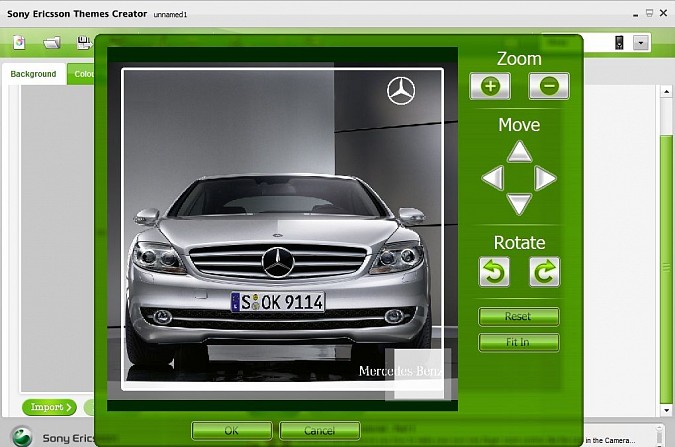Cancel the image adjustment dialog
Image resolution: width=675 pixels, height=447 pixels.
click(319, 431)
